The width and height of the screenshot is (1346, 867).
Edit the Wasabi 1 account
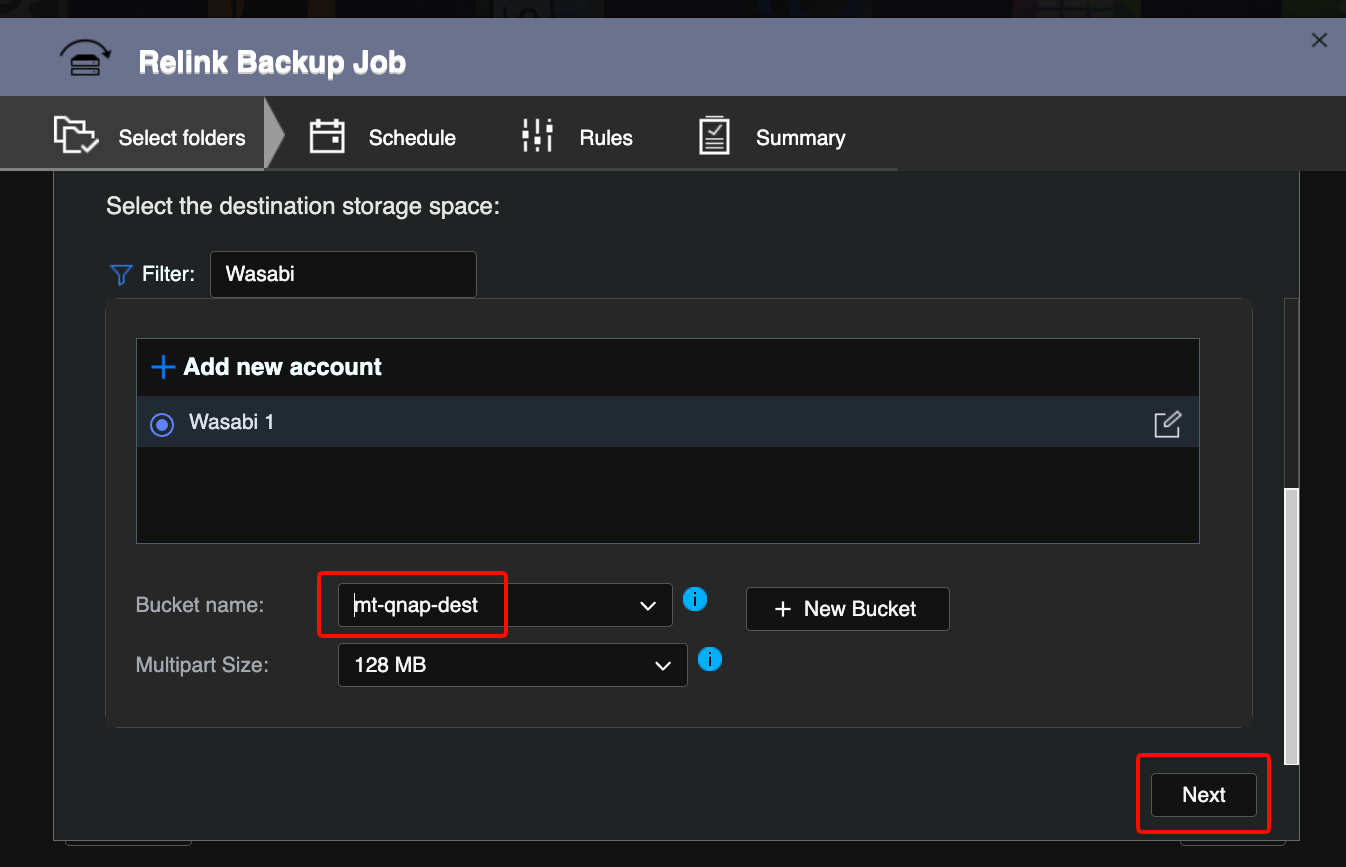1167,424
